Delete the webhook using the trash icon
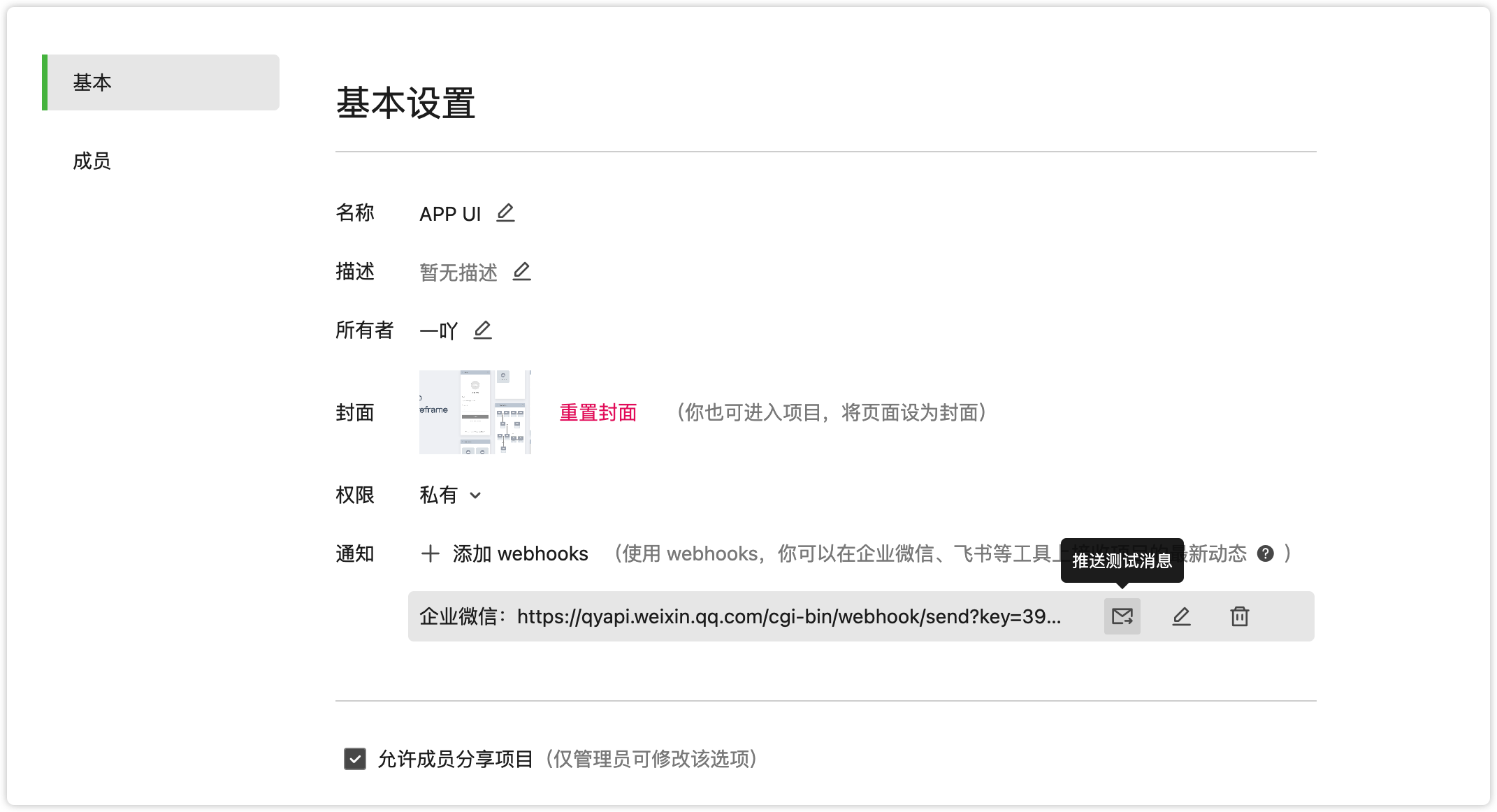The image size is (1497, 812). coord(1239,616)
